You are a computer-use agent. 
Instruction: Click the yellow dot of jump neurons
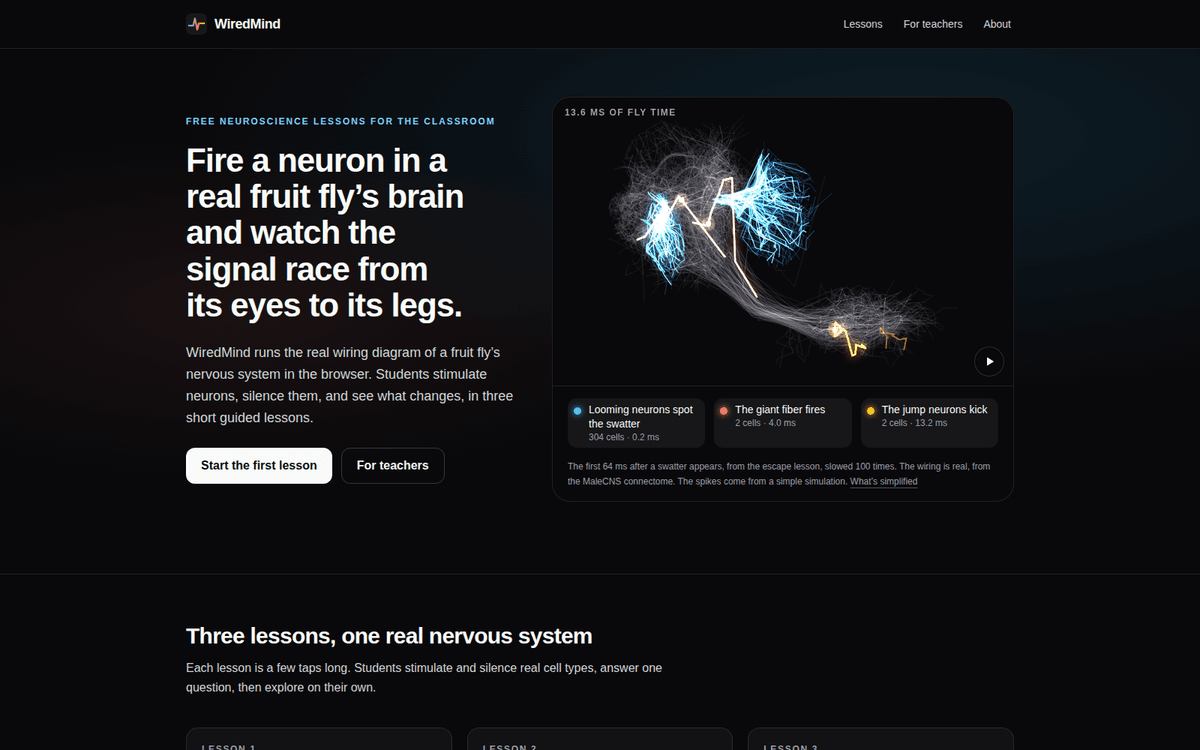(x=871, y=411)
